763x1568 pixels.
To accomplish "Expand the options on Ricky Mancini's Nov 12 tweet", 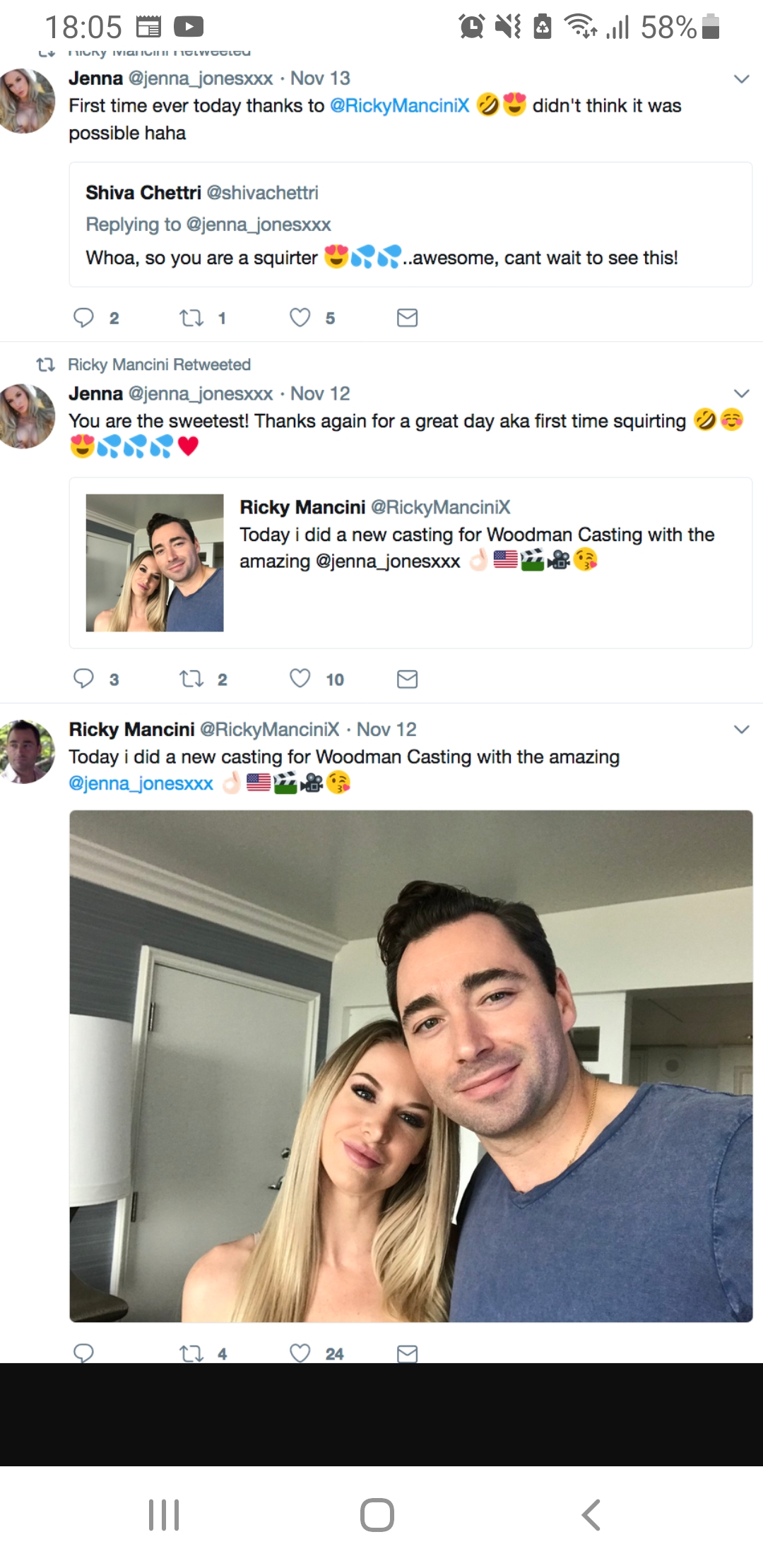I will [741, 729].
